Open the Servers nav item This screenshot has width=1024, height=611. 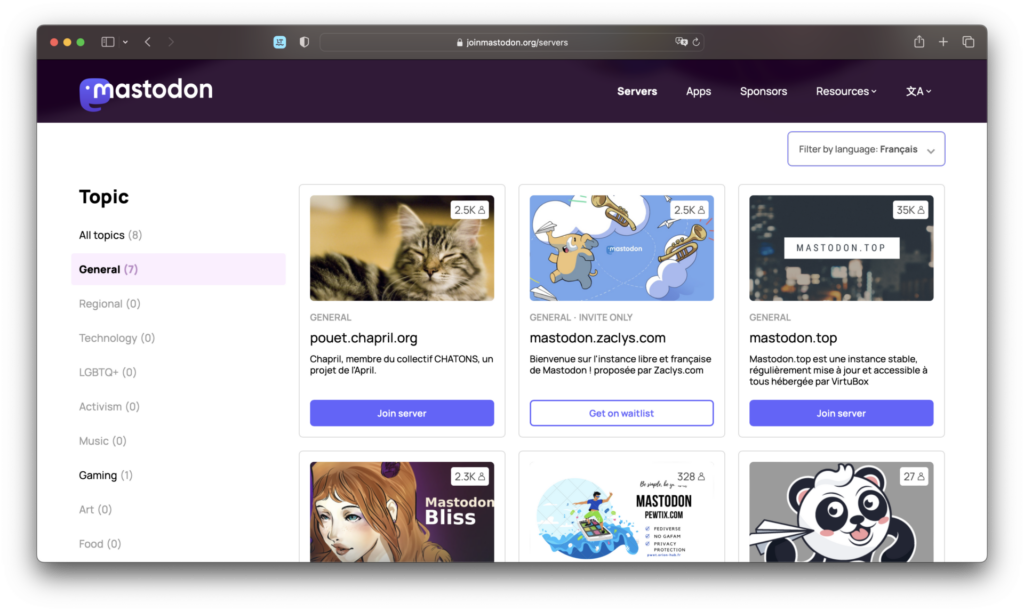[637, 91]
